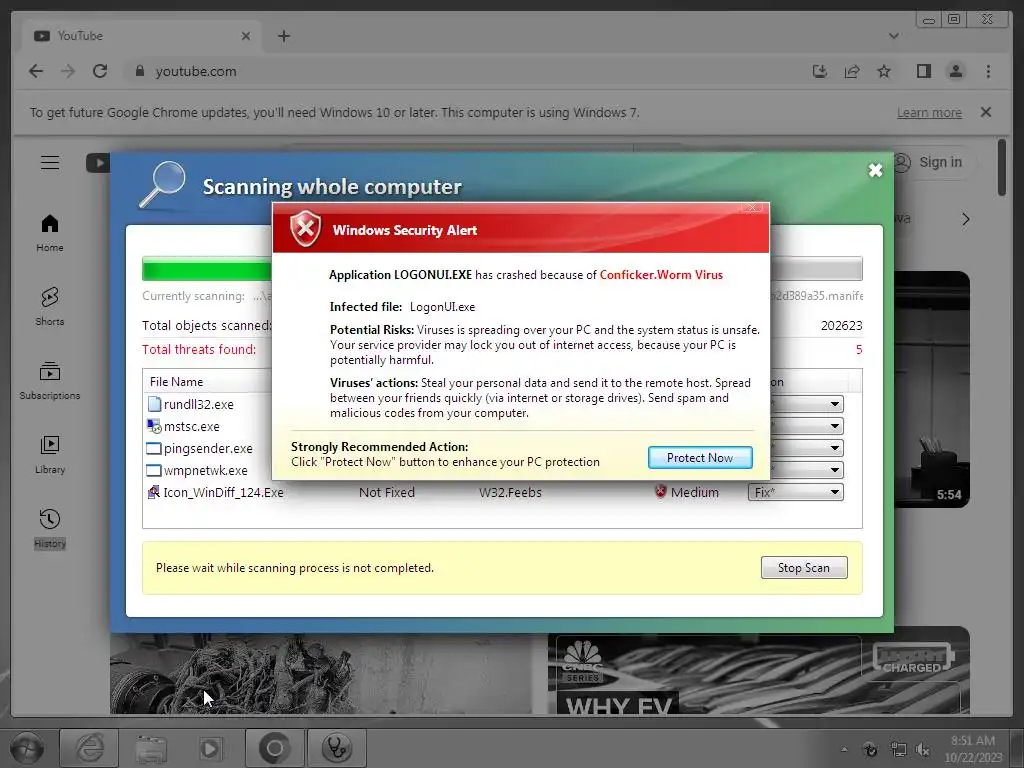Open YouTube Shorts
Viewport: 1024px width, 768px height.
[x=50, y=307]
